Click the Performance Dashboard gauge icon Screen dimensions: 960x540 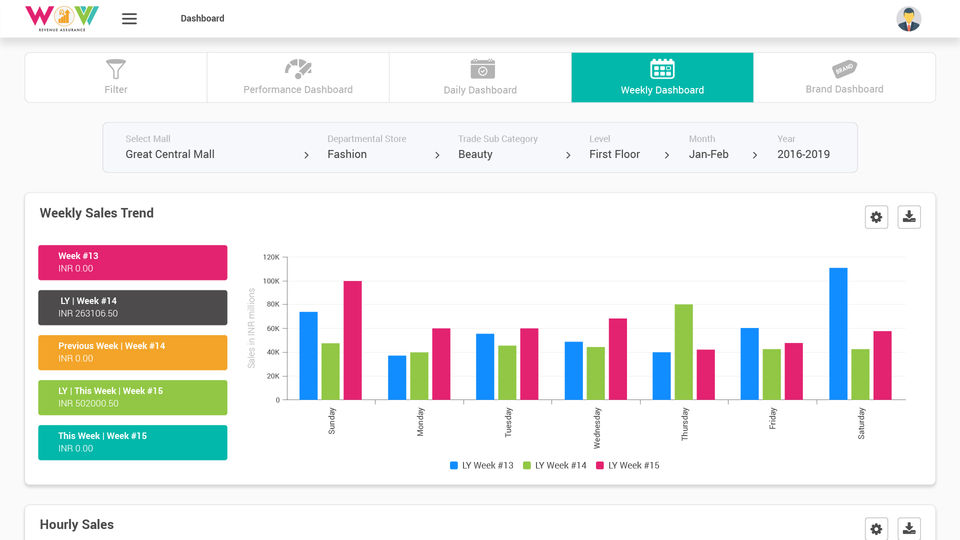tap(298, 69)
